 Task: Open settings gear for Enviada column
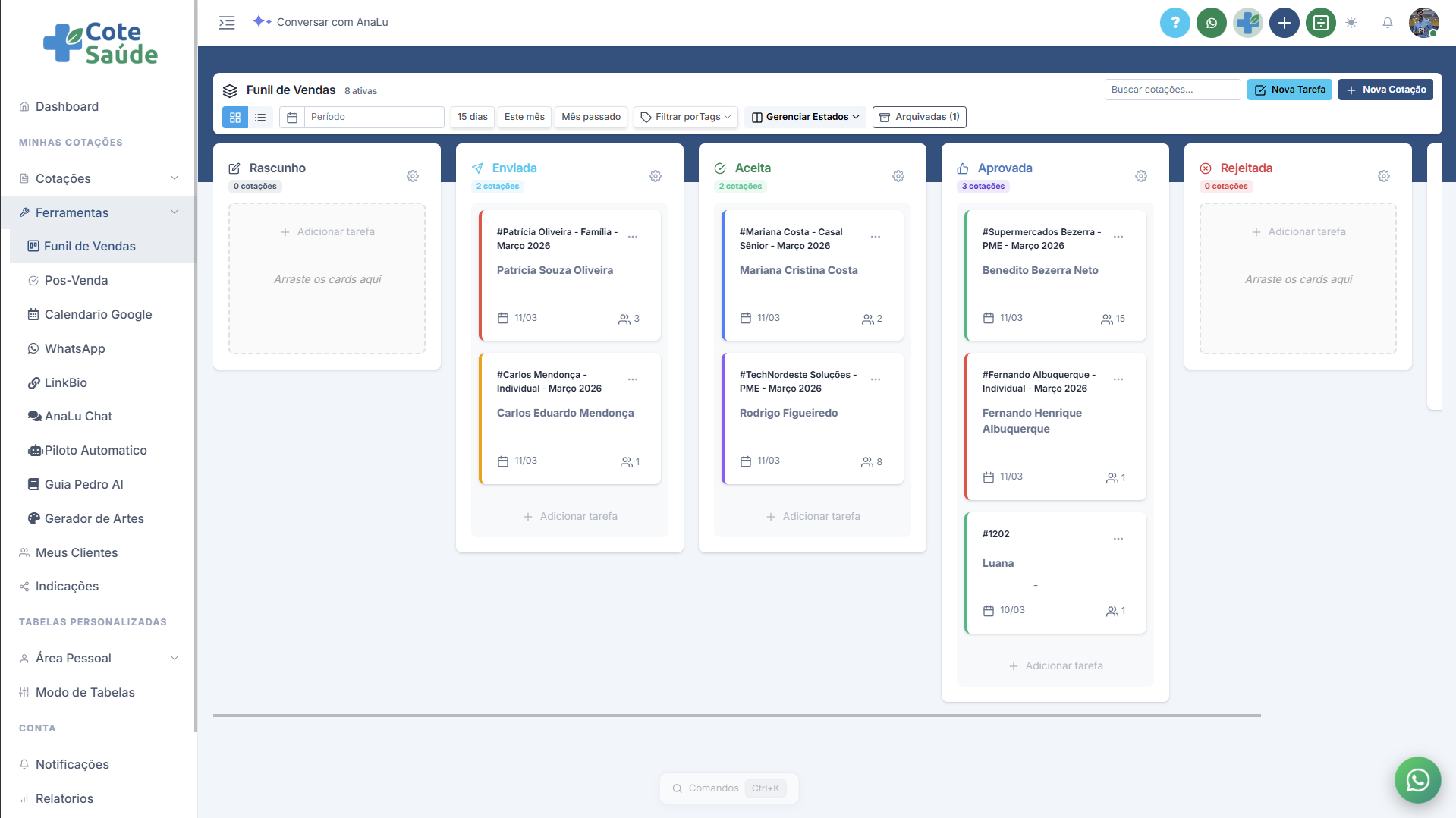coord(655,176)
